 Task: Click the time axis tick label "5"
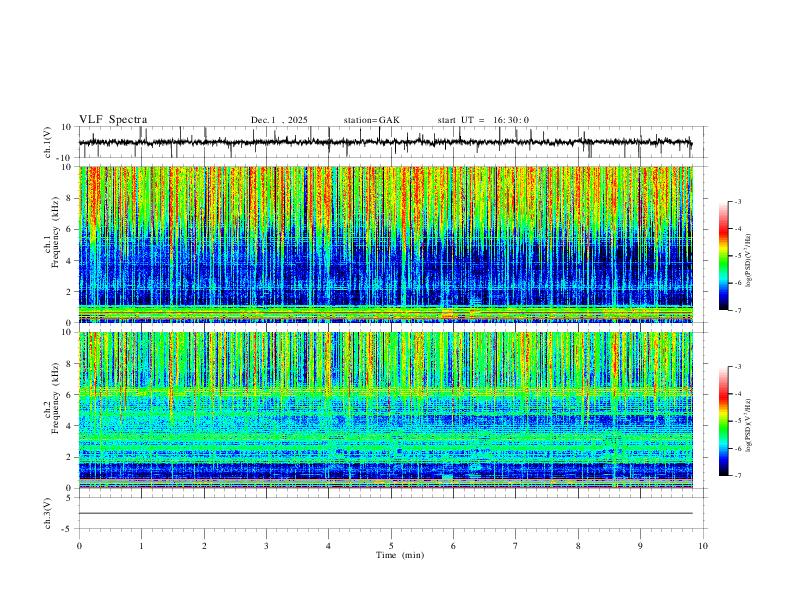point(391,546)
